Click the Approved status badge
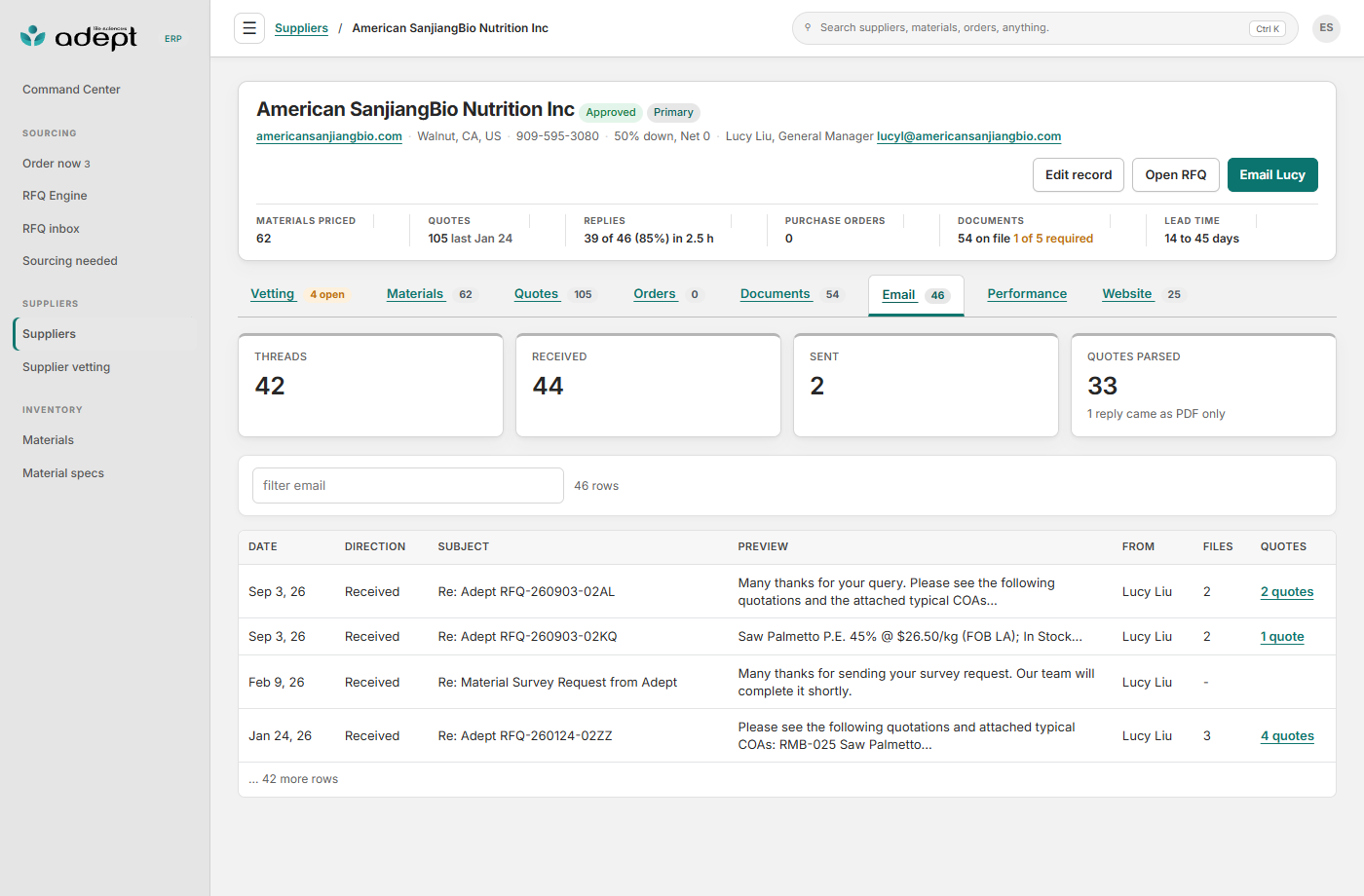The width and height of the screenshot is (1364, 896). (611, 113)
